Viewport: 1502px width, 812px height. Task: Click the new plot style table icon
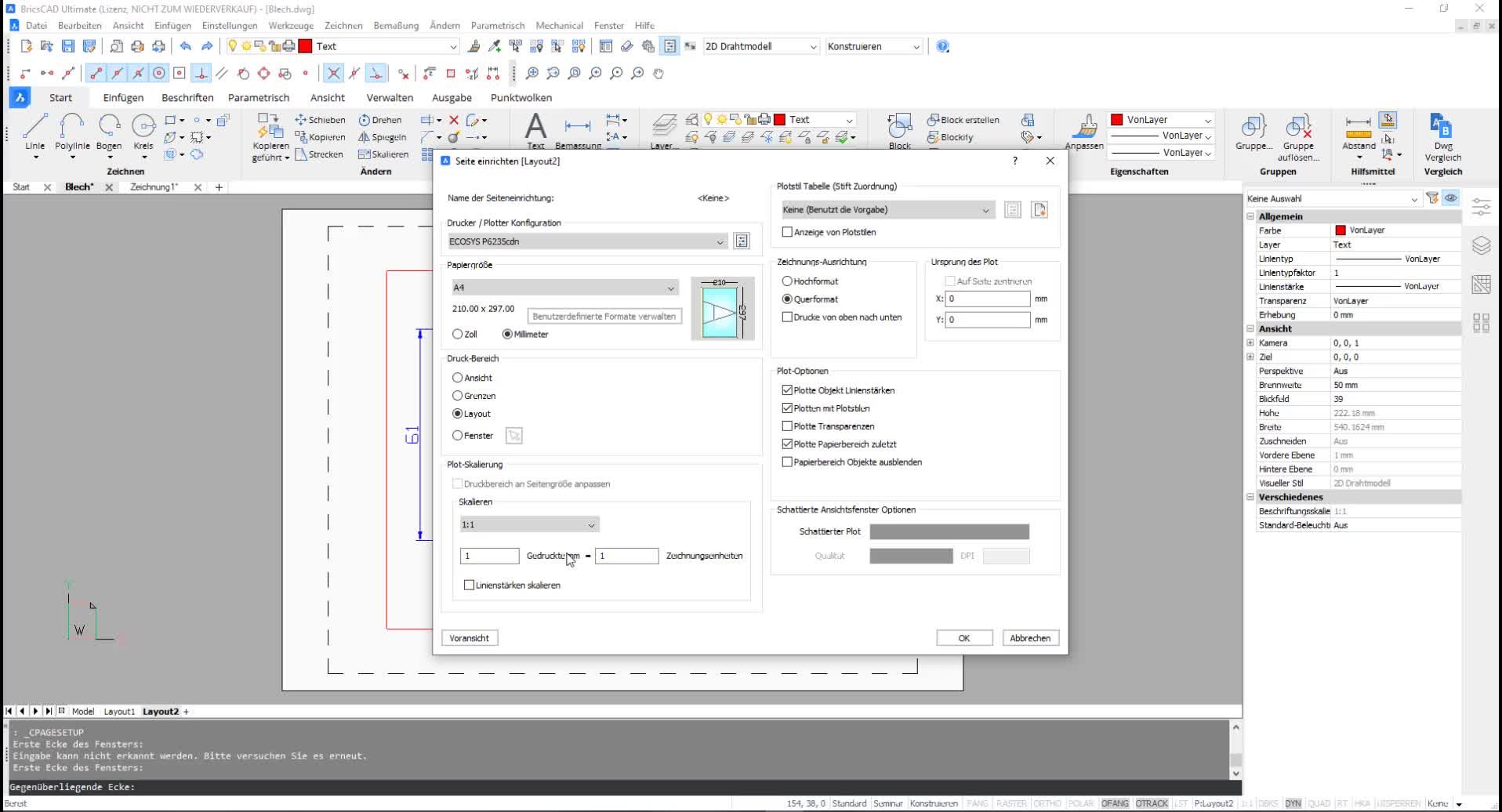[1039, 210]
